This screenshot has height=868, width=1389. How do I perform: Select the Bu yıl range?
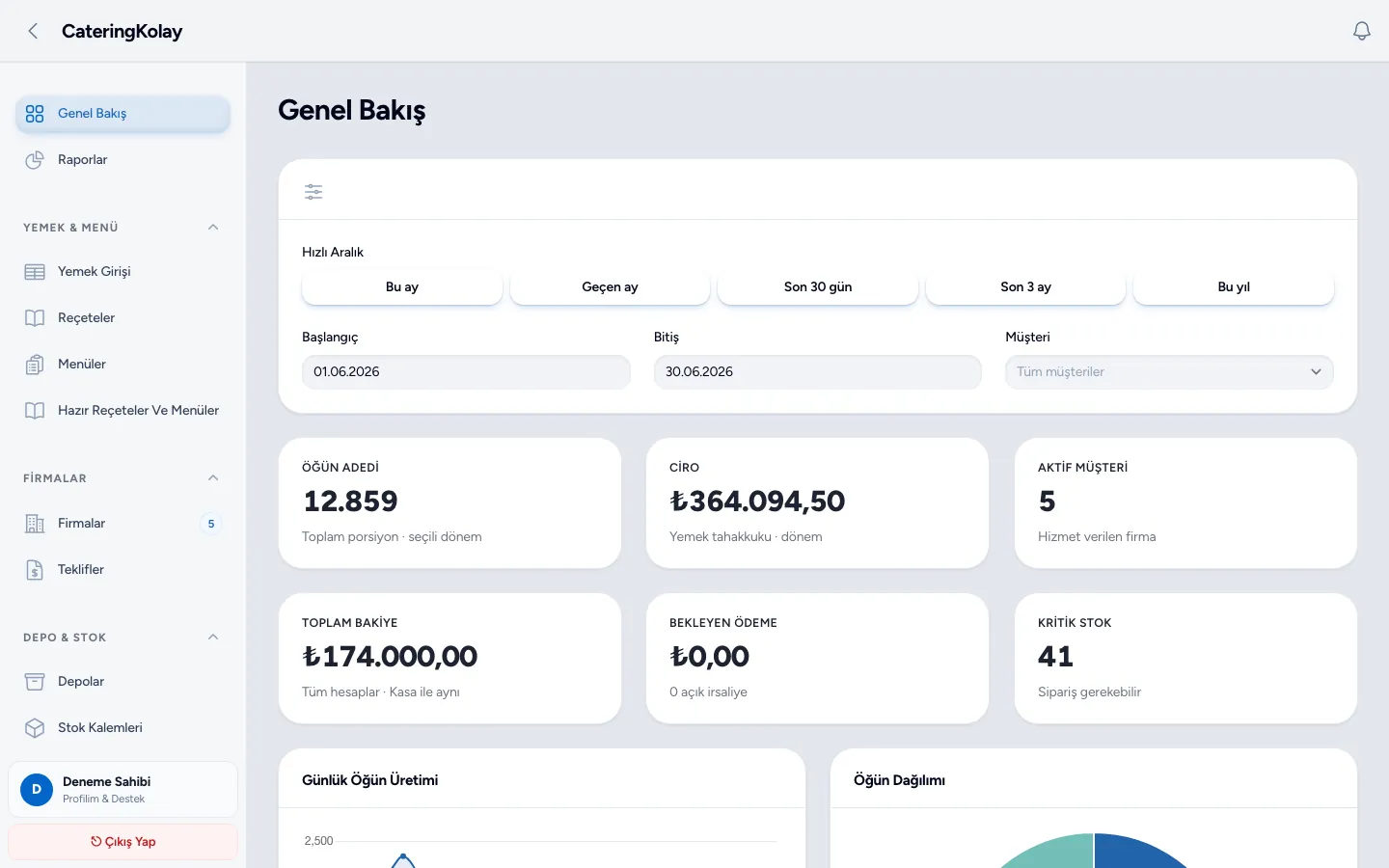pyautogui.click(x=1234, y=287)
